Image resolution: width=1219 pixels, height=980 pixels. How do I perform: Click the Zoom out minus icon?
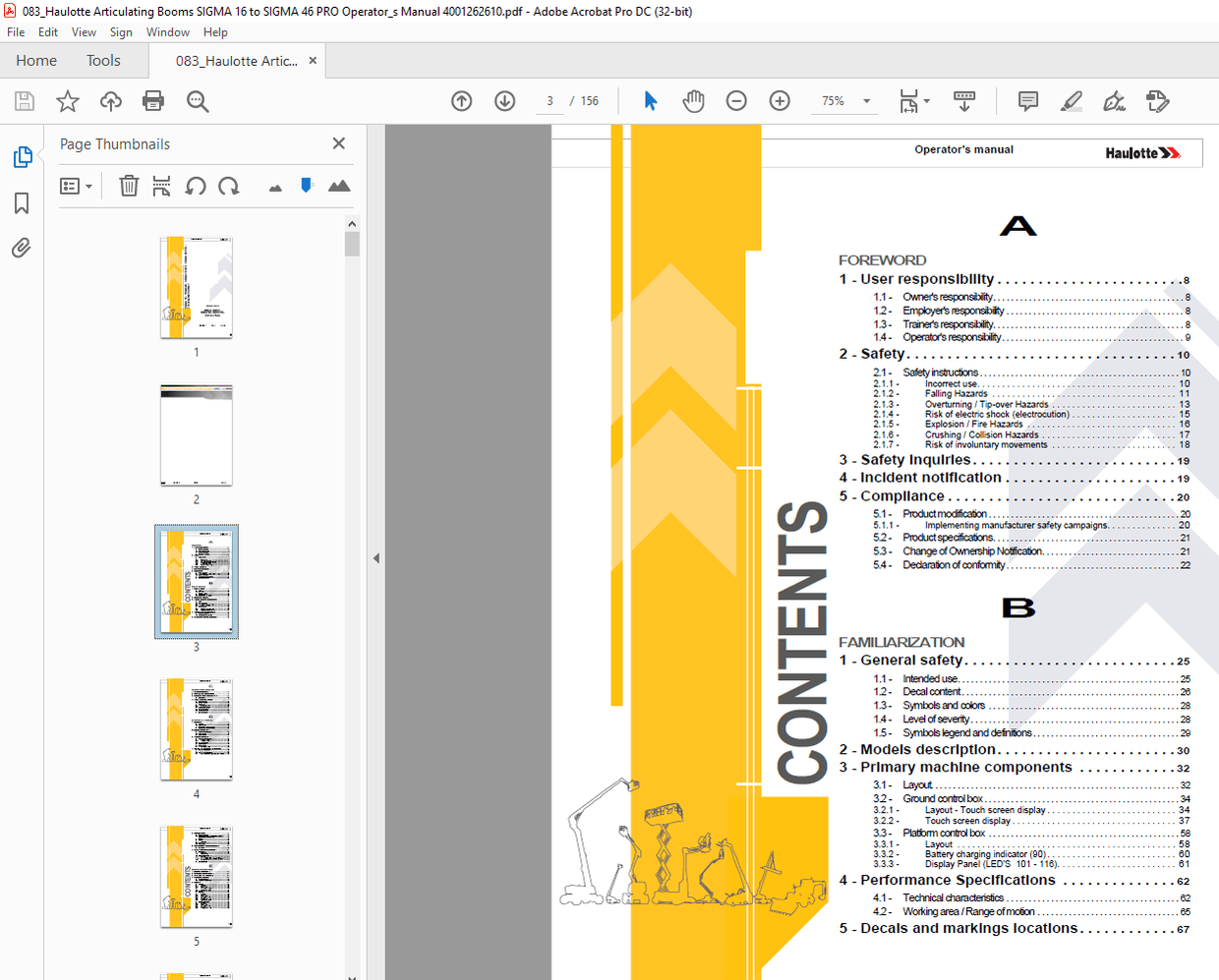point(736,101)
